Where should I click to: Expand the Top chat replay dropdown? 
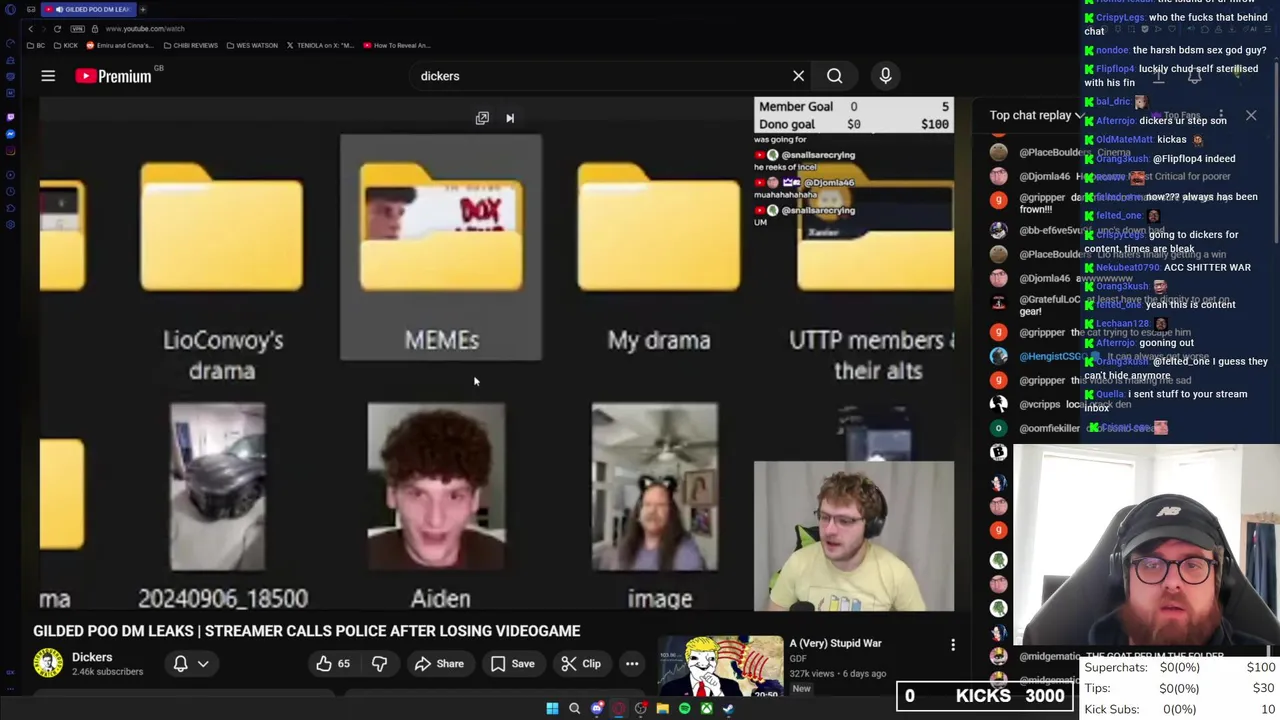(x=1036, y=115)
